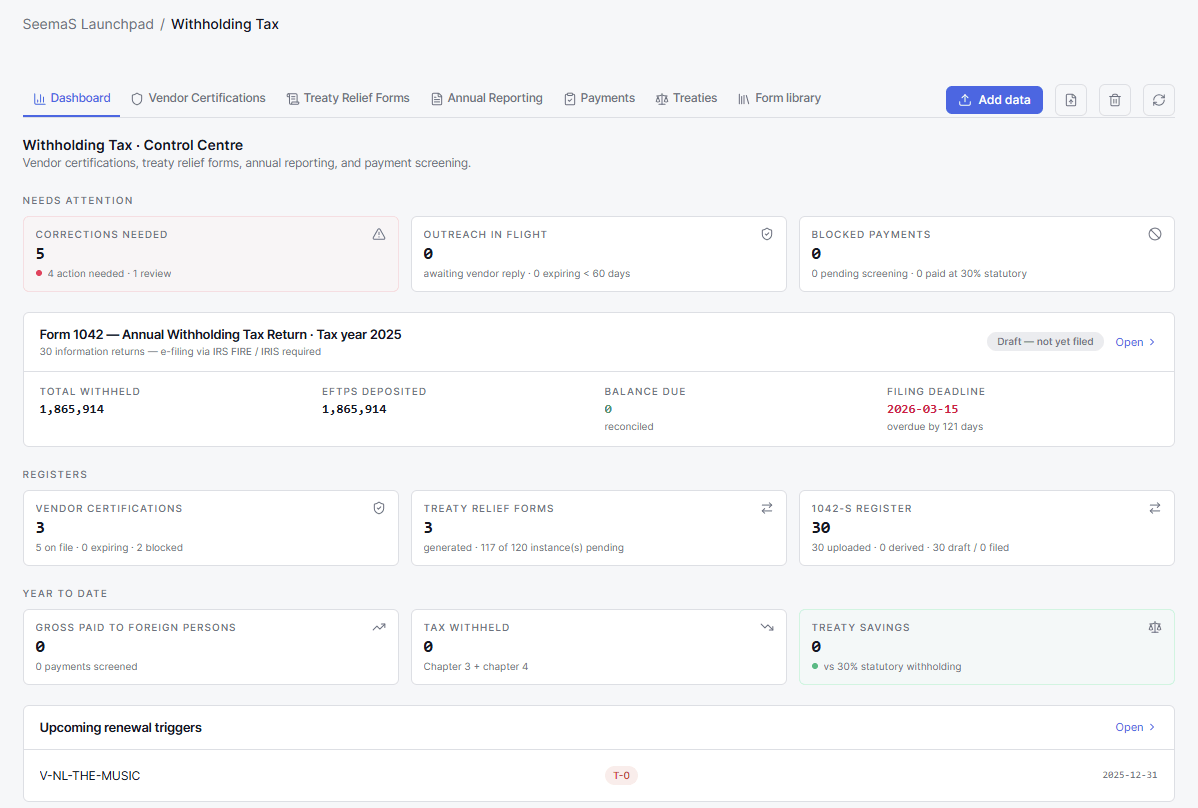The image size is (1198, 808).
Task: Click the shield icon beside Vendor Certifications tab
Action: tap(137, 99)
